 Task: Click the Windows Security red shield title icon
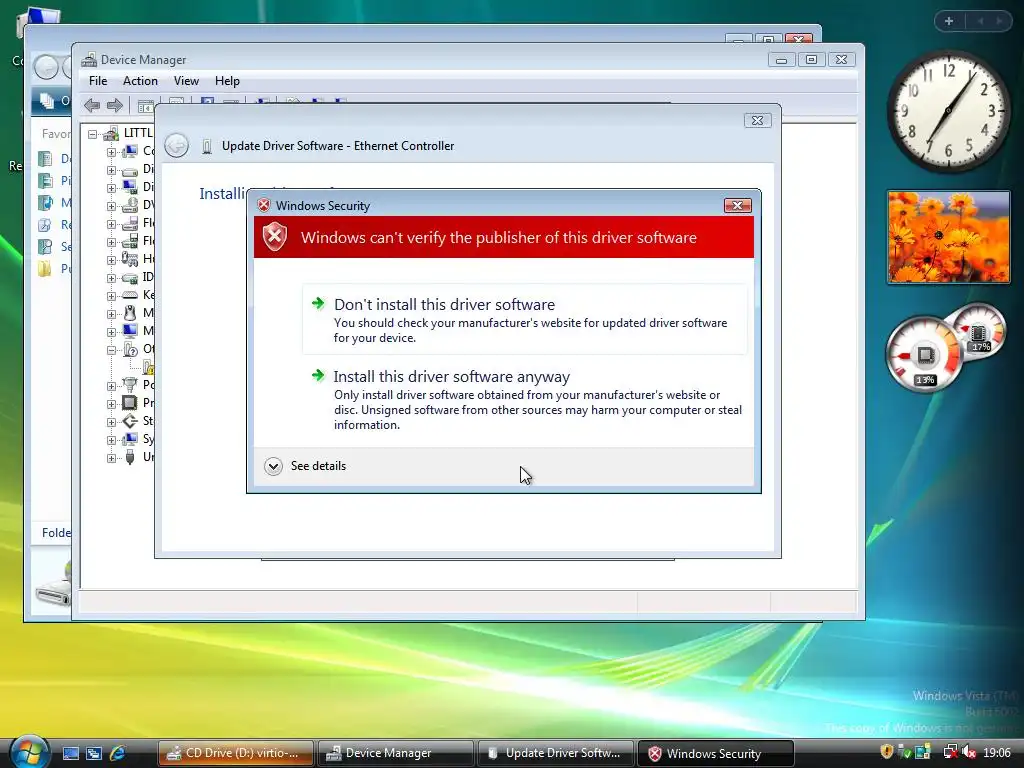pyautogui.click(x=264, y=206)
